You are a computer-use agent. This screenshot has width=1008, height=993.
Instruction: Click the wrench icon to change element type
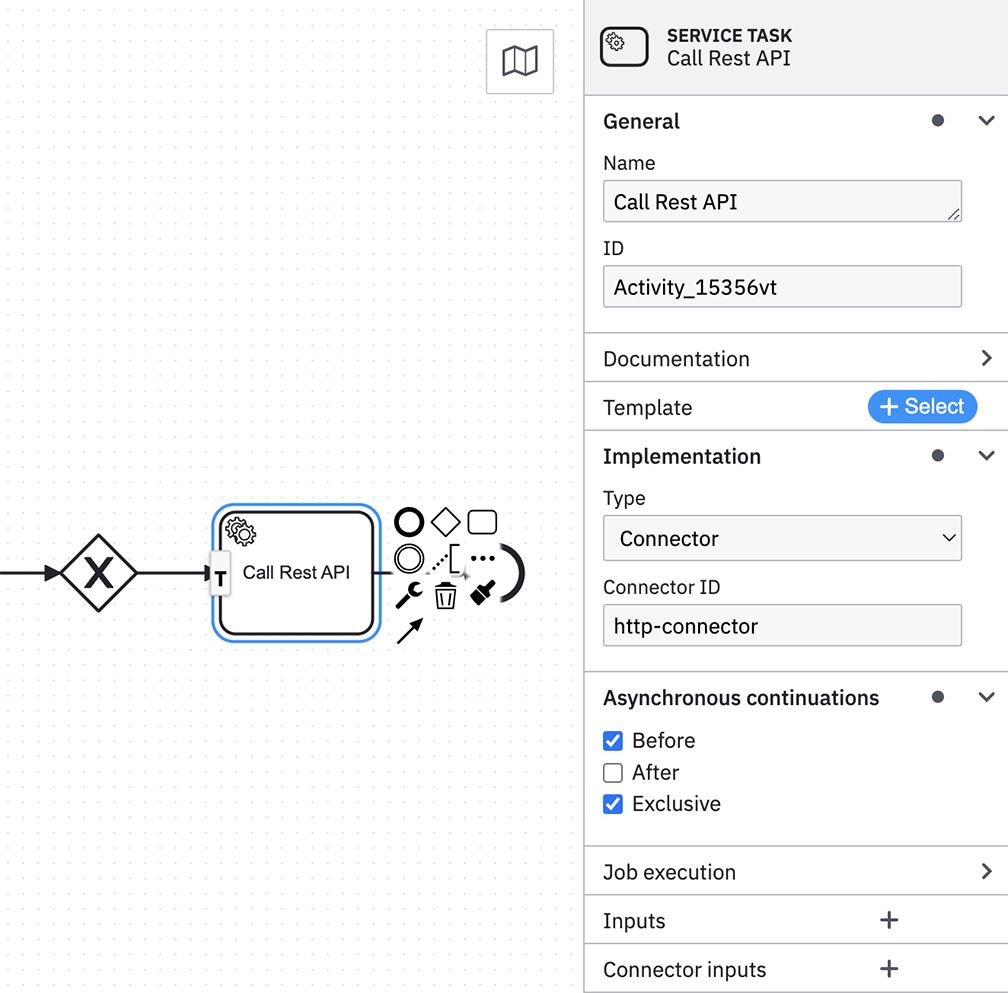409,596
